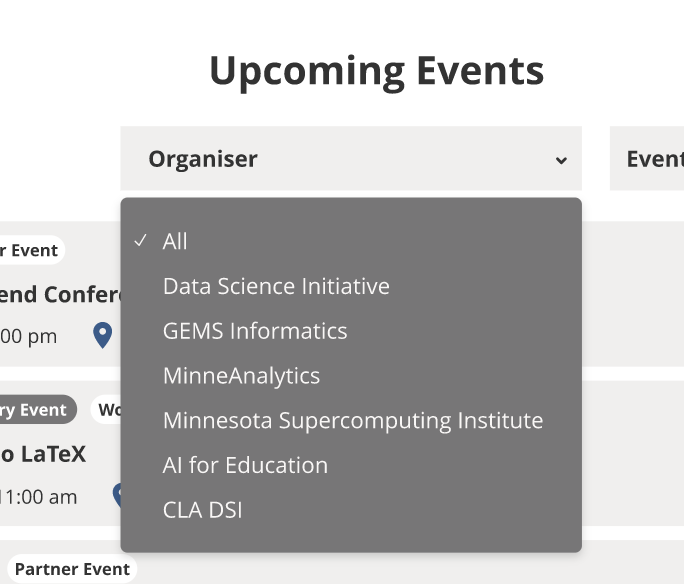Click the white Event badge above Conference title
The width and height of the screenshot is (684, 584).
pos(30,250)
